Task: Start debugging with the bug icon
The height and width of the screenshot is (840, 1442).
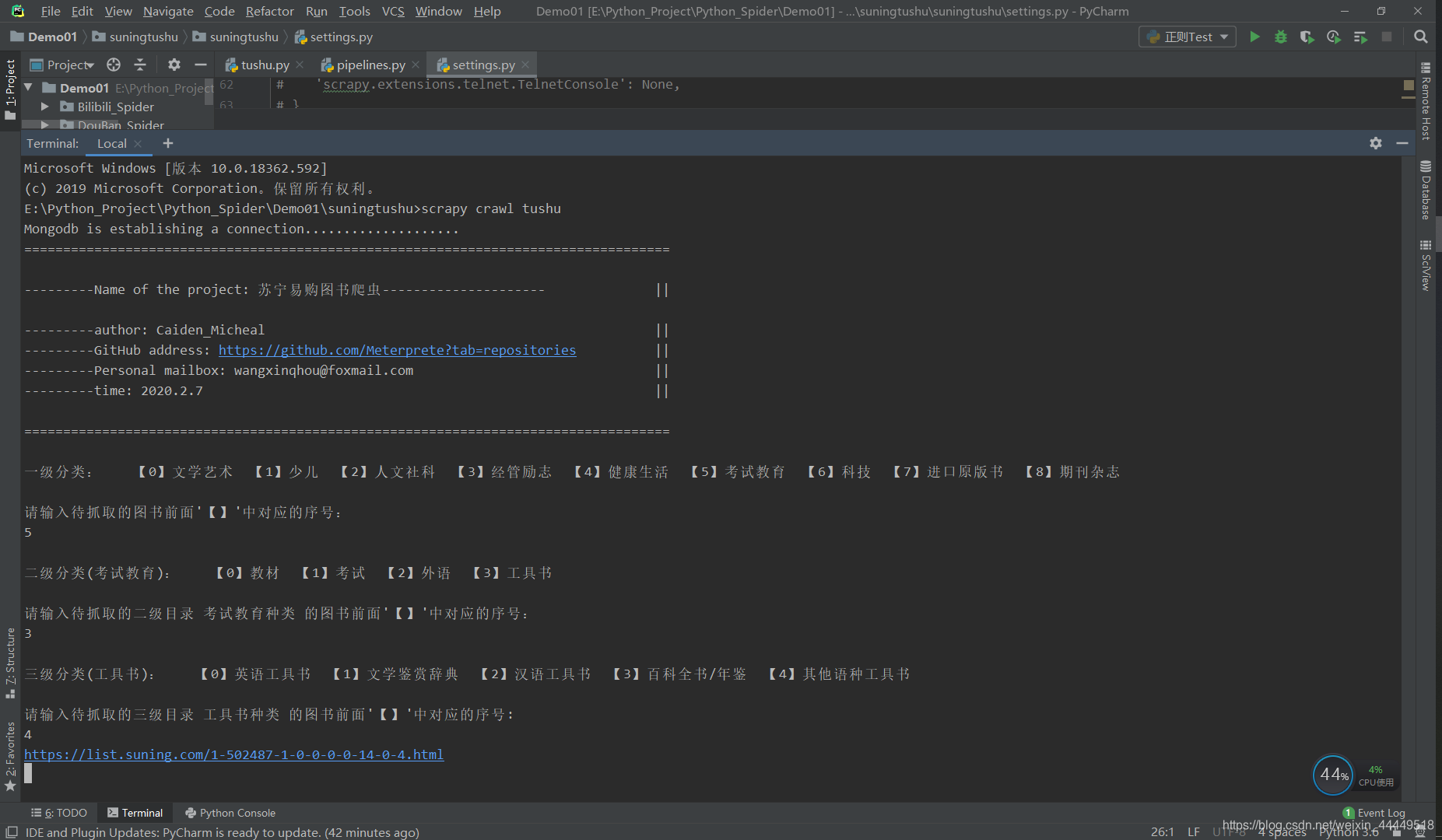Action: [1281, 37]
